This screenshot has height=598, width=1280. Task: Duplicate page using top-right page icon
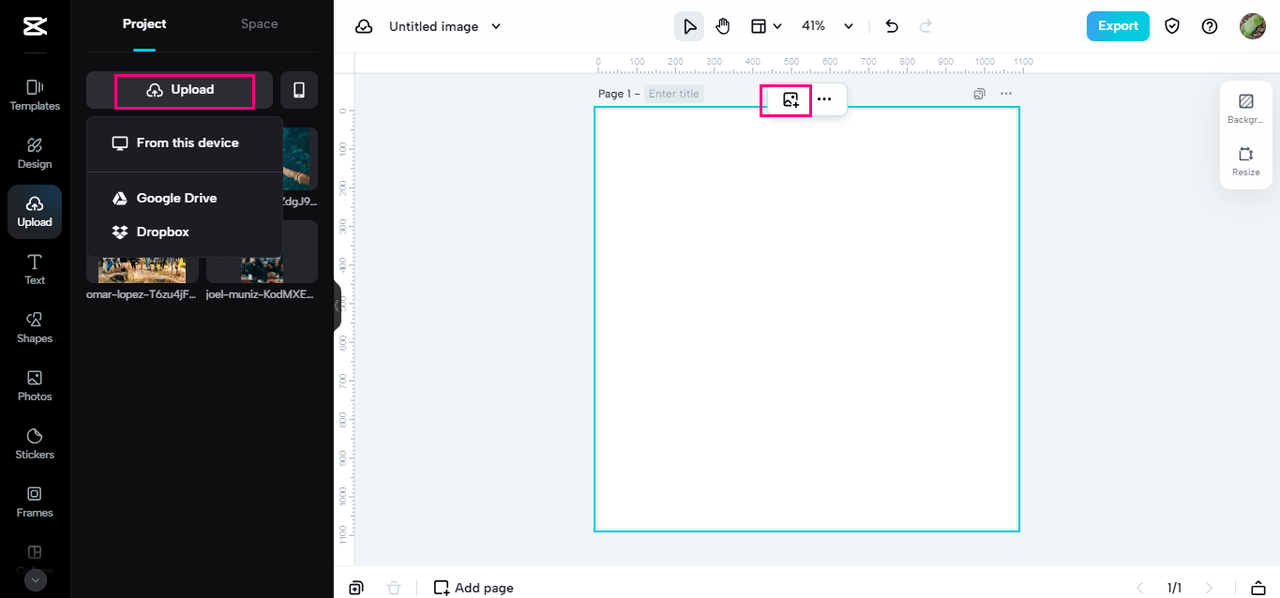980,94
